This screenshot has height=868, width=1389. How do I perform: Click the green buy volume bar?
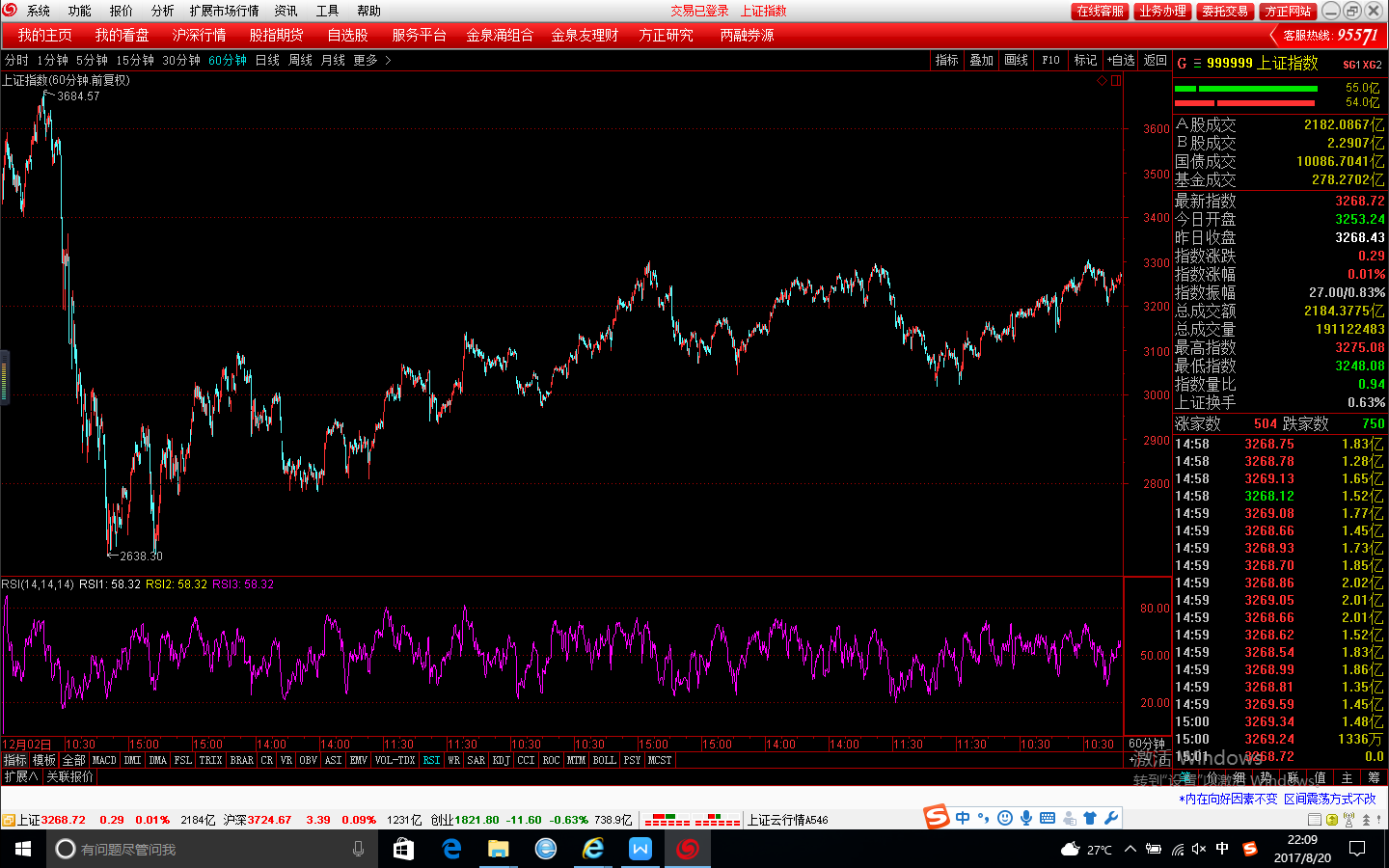[1246, 88]
